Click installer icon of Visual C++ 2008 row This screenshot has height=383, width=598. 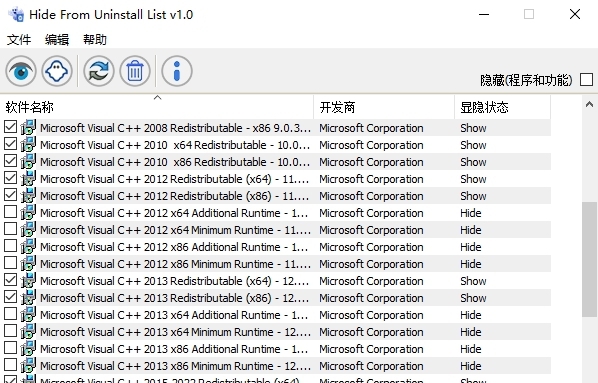coord(28,127)
